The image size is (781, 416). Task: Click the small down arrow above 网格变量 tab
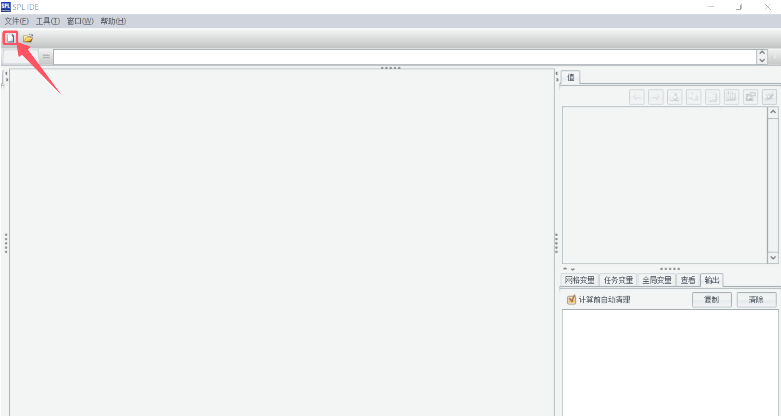(x=572, y=269)
